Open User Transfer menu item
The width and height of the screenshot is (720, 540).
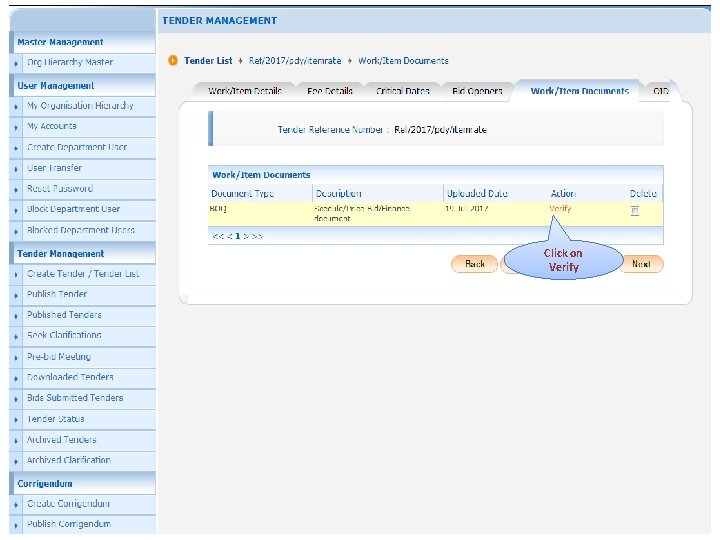click(54, 168)
